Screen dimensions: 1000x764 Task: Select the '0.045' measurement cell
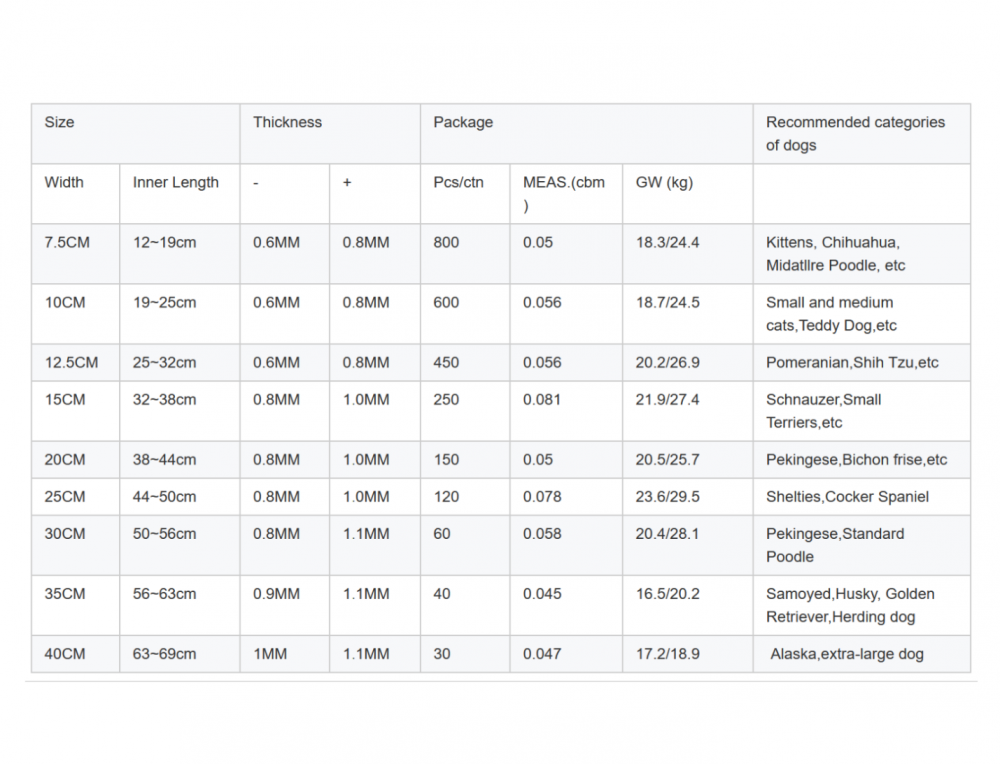coord(566,605)
